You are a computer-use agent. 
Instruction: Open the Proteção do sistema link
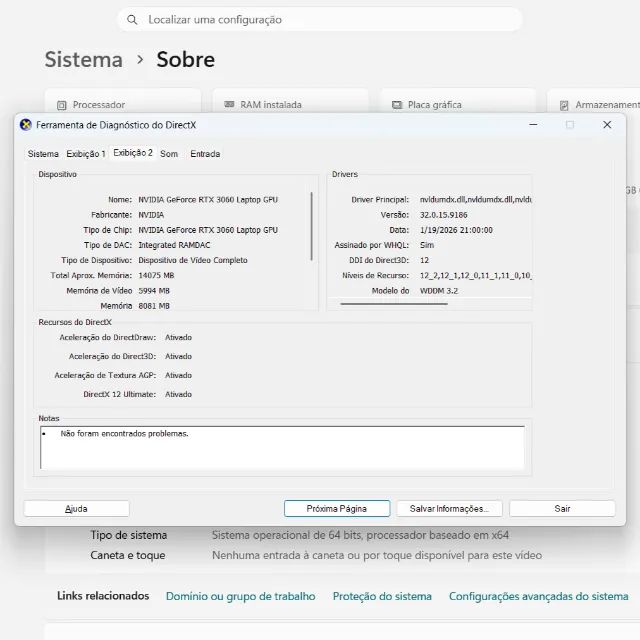(x=382, y=596)
